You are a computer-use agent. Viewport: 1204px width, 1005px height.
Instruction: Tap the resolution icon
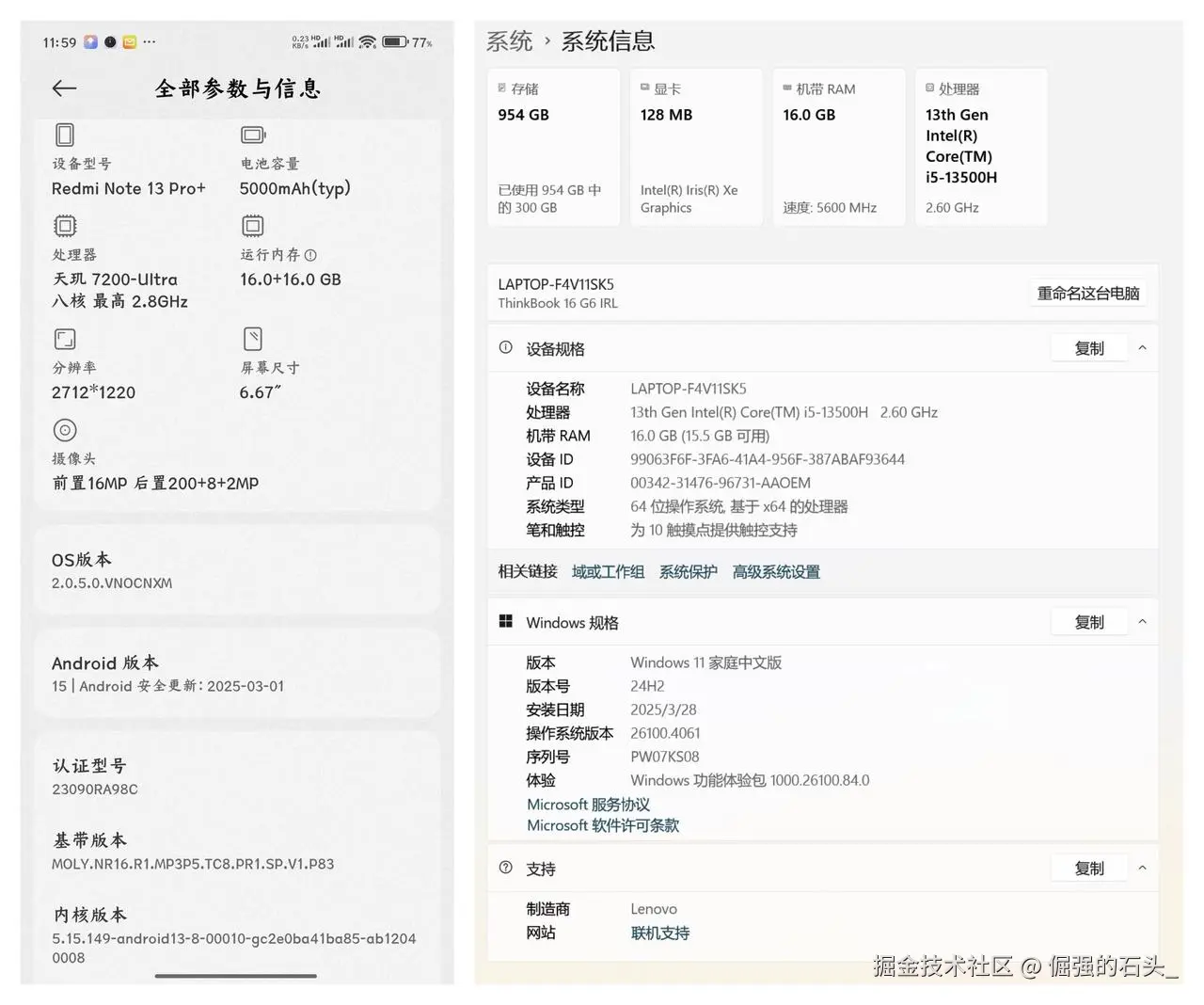tap(65, 339)
